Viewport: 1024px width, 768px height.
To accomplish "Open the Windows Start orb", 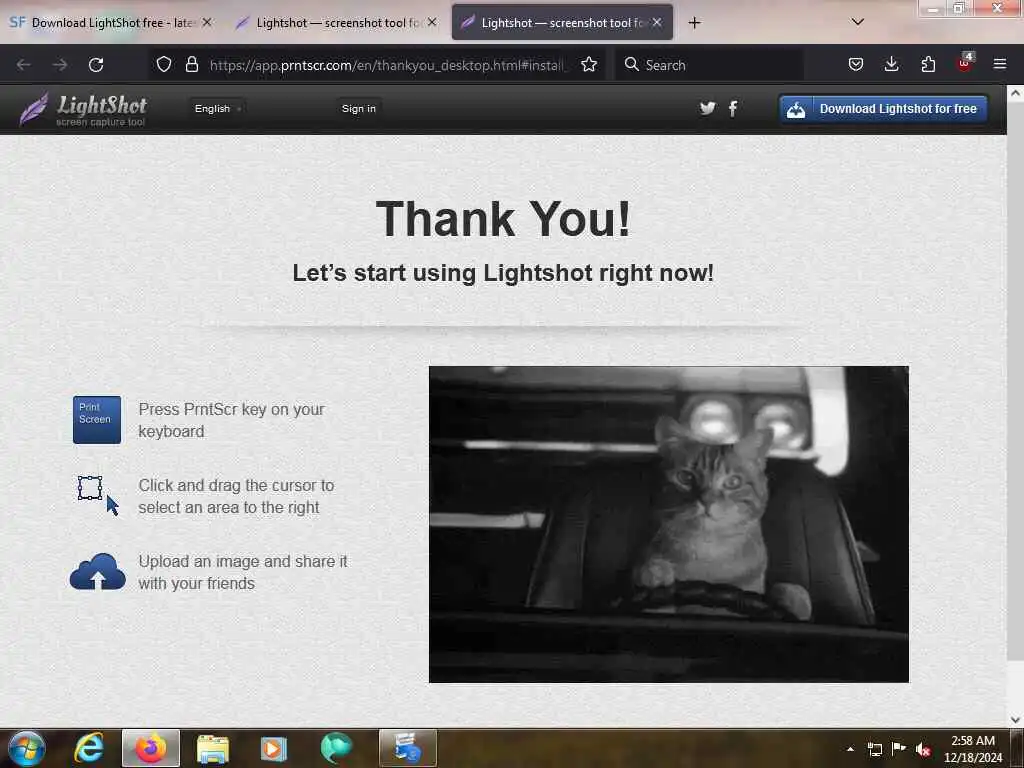I will 27,748.
